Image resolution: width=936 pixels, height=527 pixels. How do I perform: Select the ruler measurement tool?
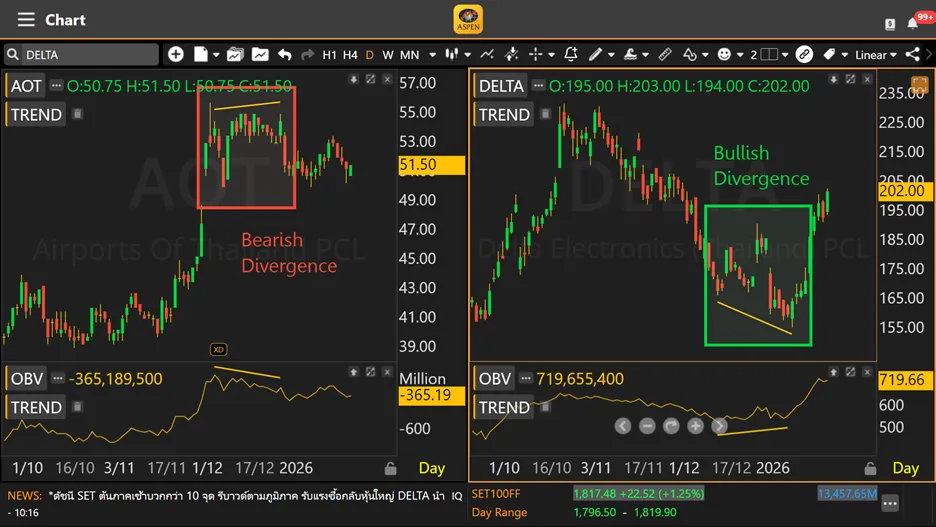(x=665, y=54)
